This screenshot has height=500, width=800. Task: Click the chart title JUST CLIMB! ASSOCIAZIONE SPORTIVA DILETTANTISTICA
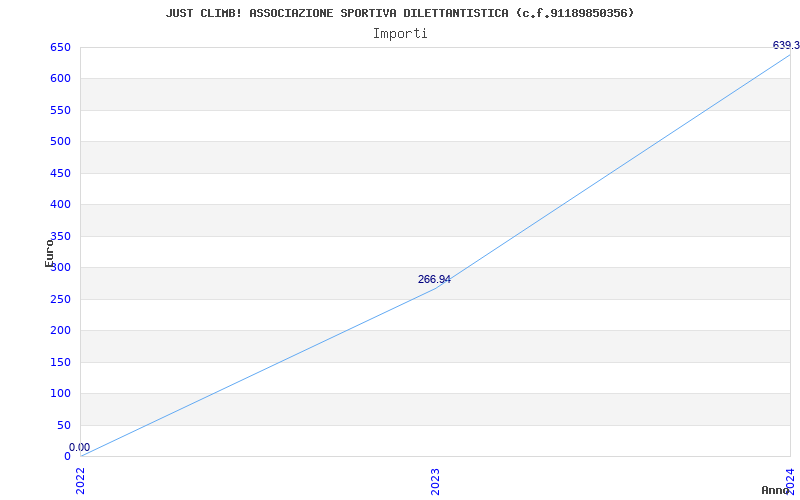pos(399,13)
